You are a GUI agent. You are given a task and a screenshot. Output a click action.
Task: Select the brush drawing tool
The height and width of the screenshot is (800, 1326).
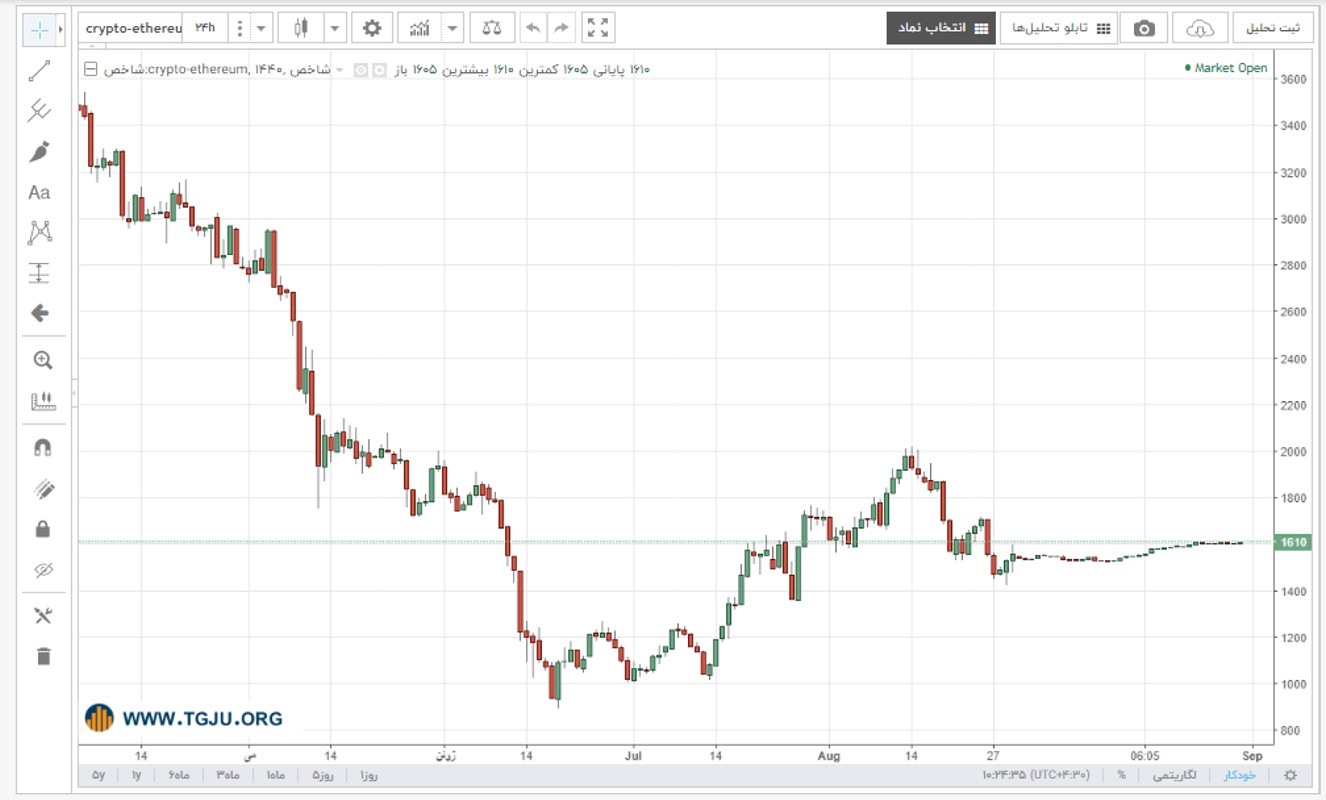[39, 152]
